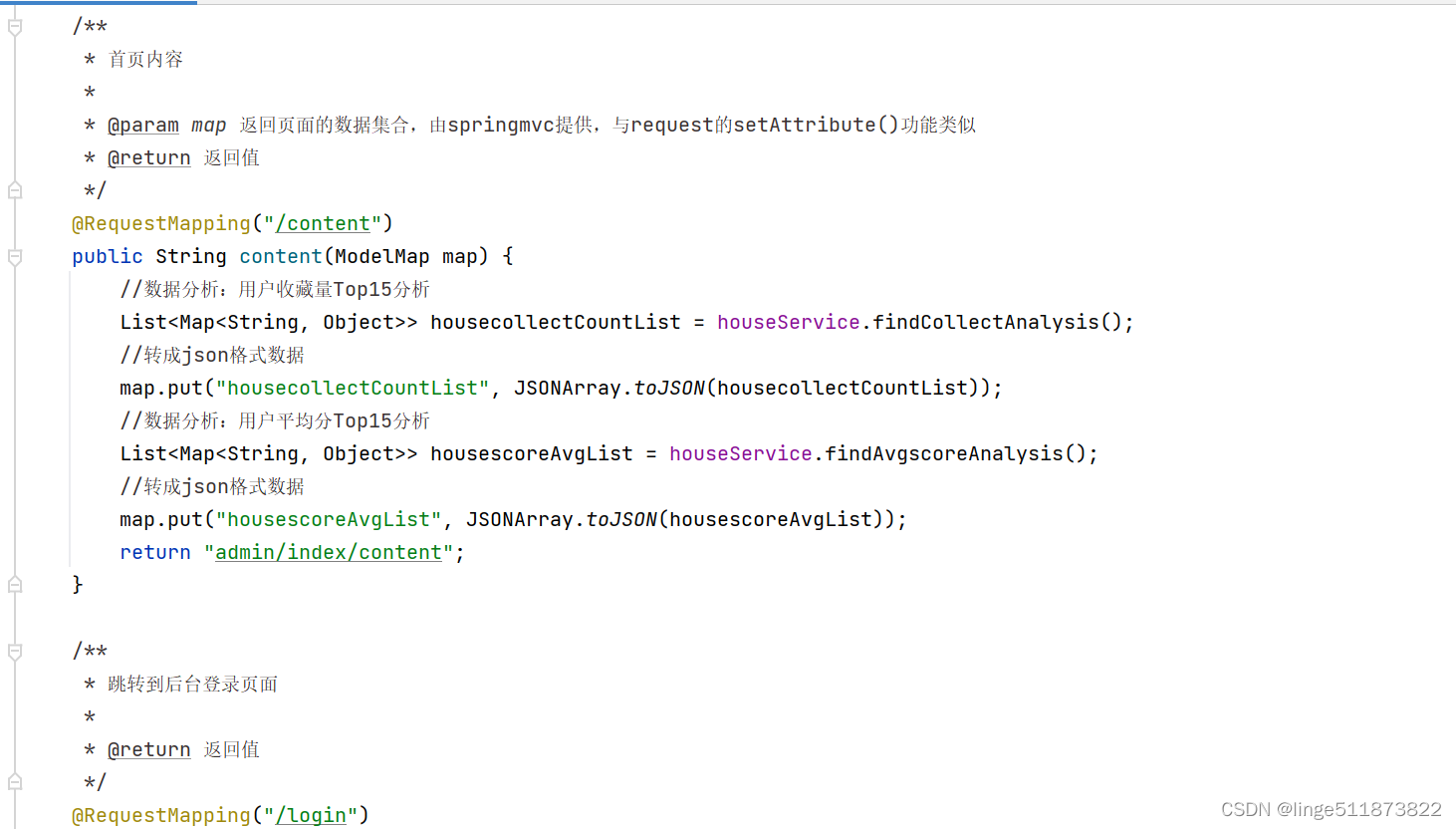
Task: Click the "housescoreAvgList" string literal
Action: pos(329,520)
